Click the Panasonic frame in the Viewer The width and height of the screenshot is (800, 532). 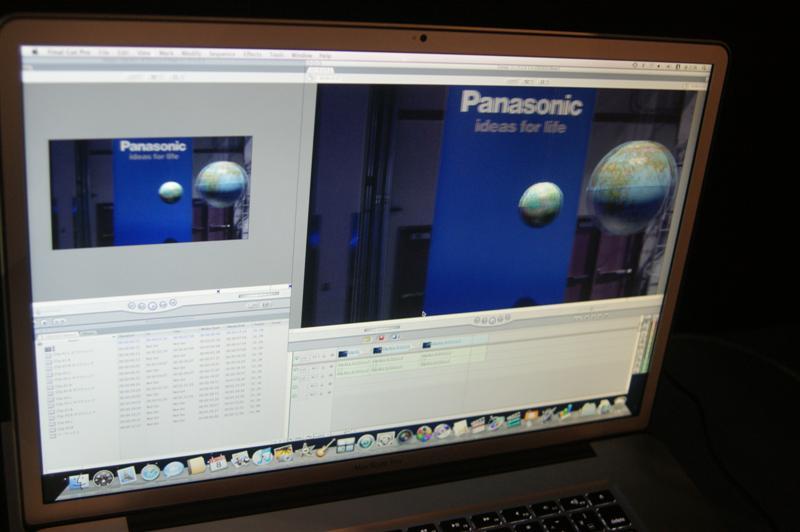click(151, 192)
